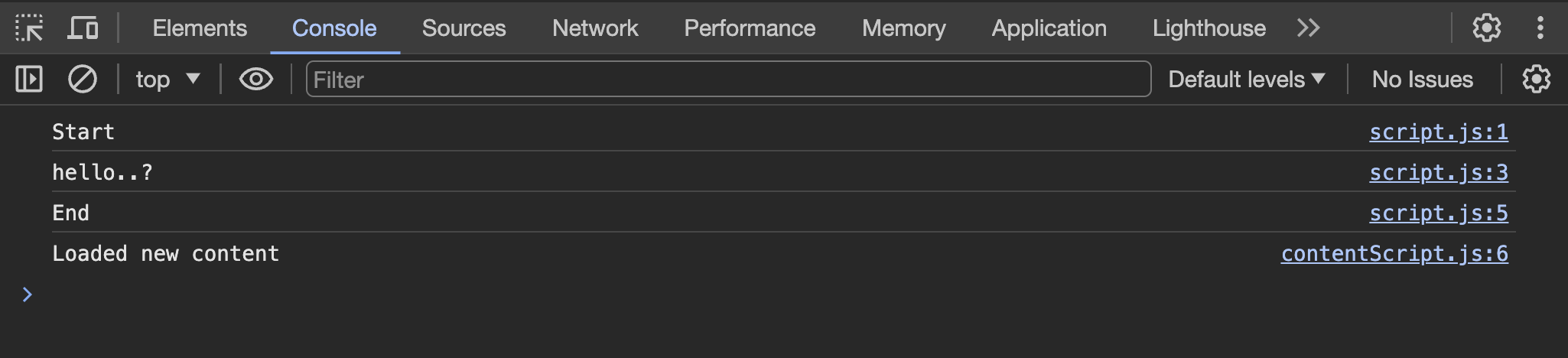Follow the script.js:1 source link
This screenshot has height=358, width=1568.
1439,132
